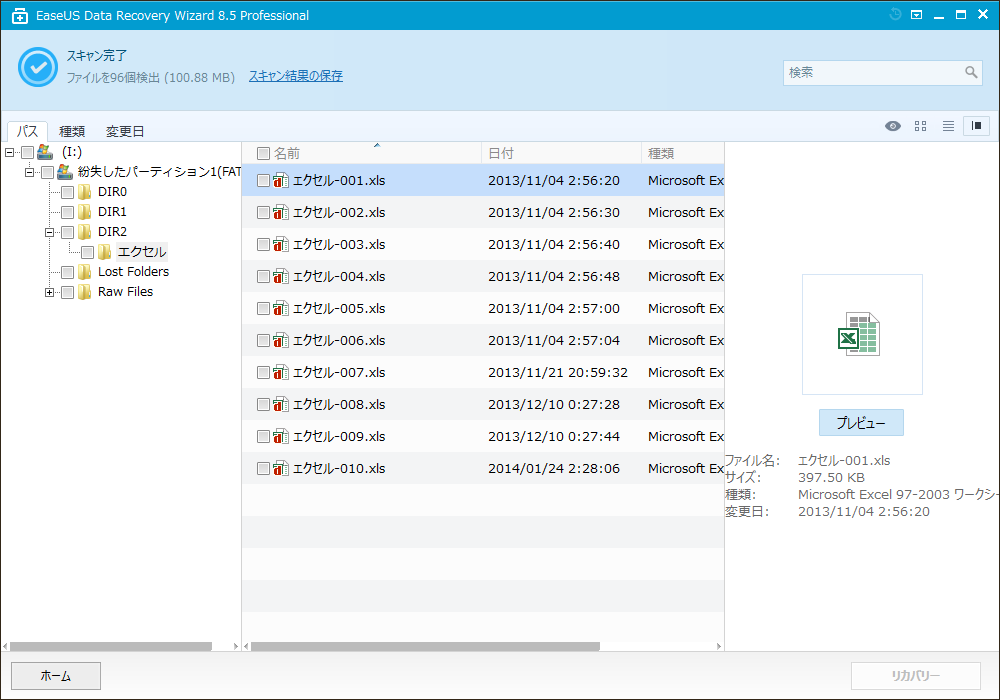1000x700 pixels.
Task: Select the Lost Folders tree item
Action: (x=133, y=272)
